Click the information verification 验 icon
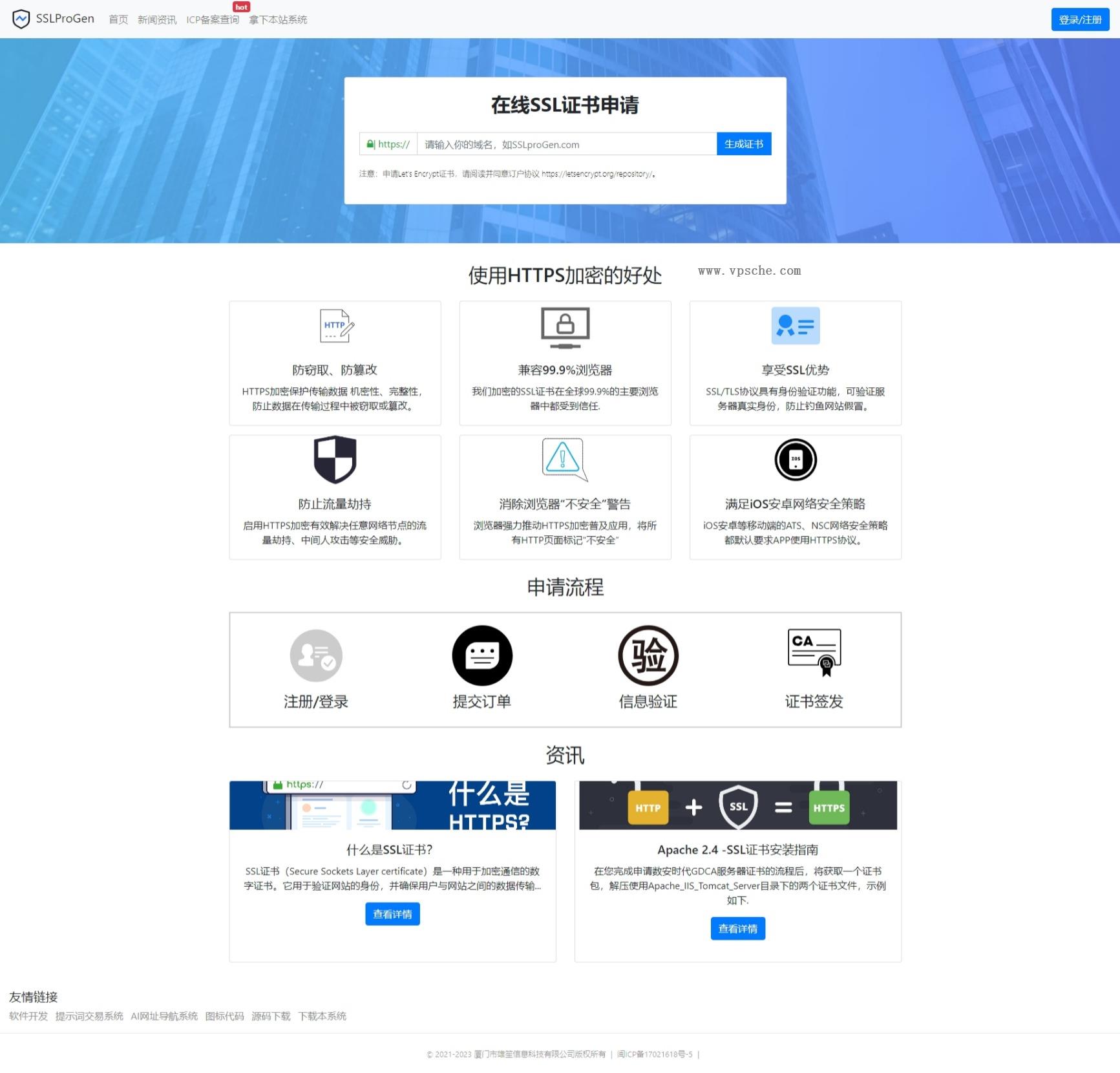Viewport: 1120px width, 1073px height. [648, 655]
